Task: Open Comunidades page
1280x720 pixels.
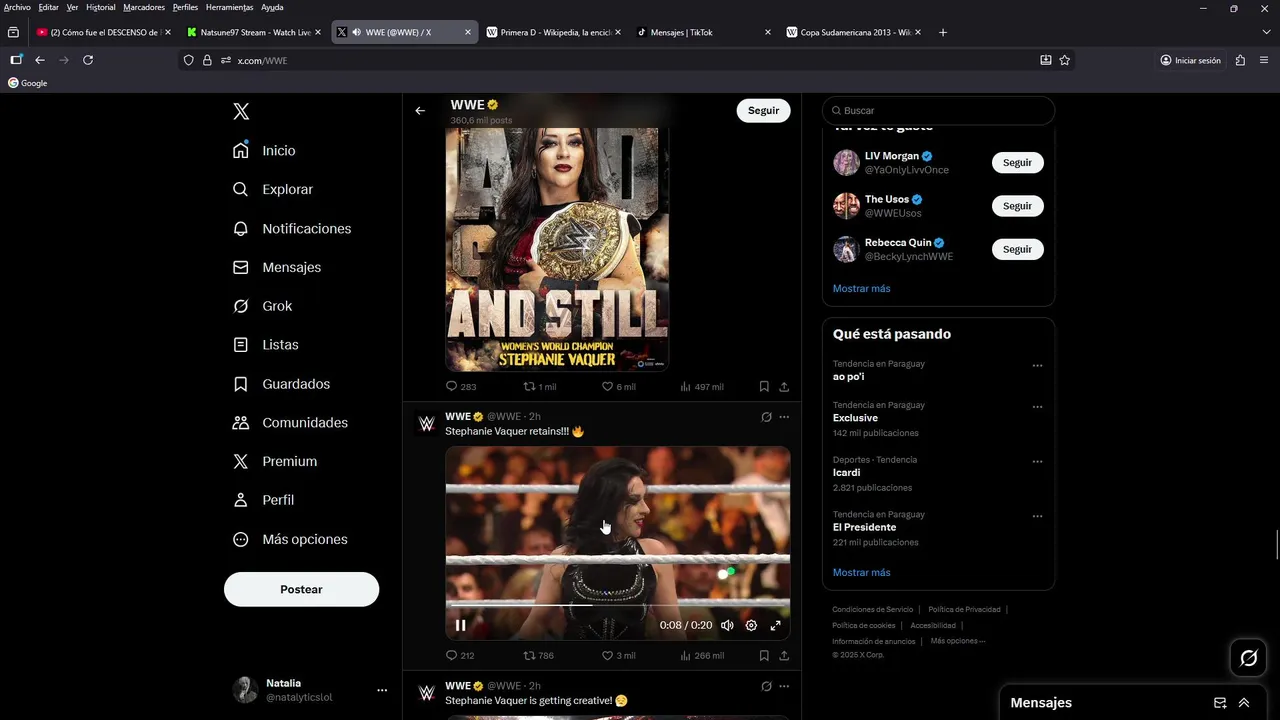Action: click(x=291, y=422)
